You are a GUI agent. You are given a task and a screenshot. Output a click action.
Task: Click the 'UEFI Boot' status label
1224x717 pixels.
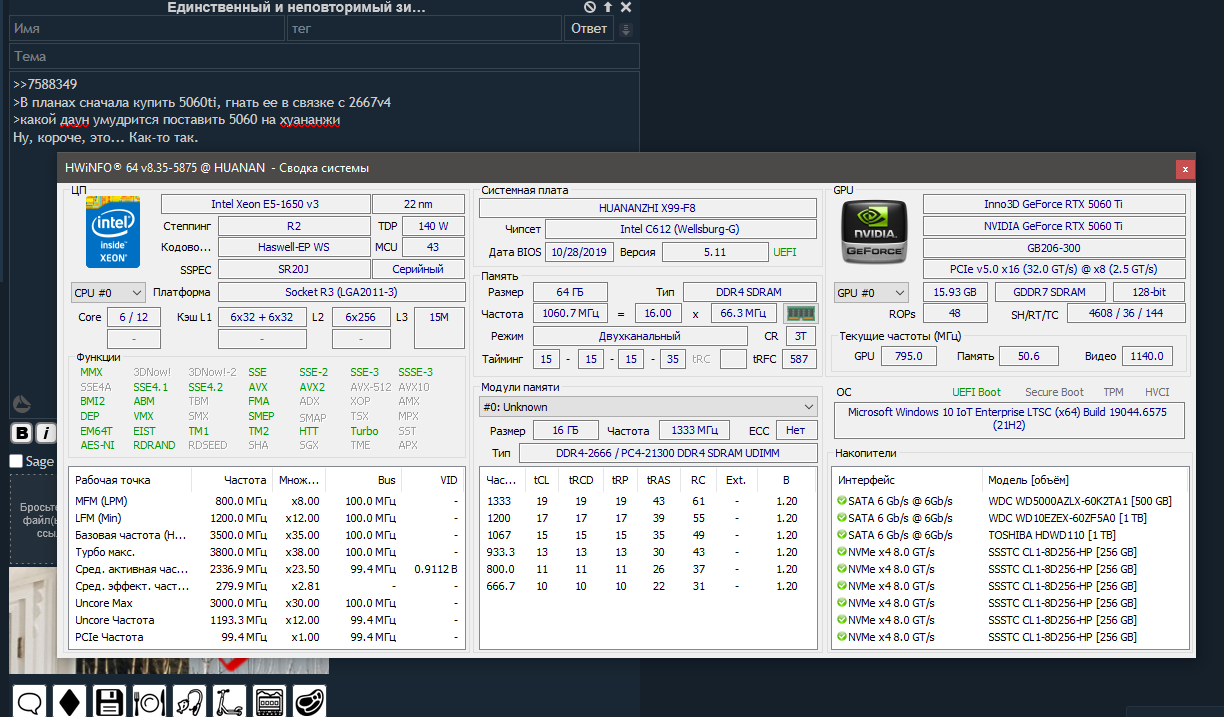(976, 392)
